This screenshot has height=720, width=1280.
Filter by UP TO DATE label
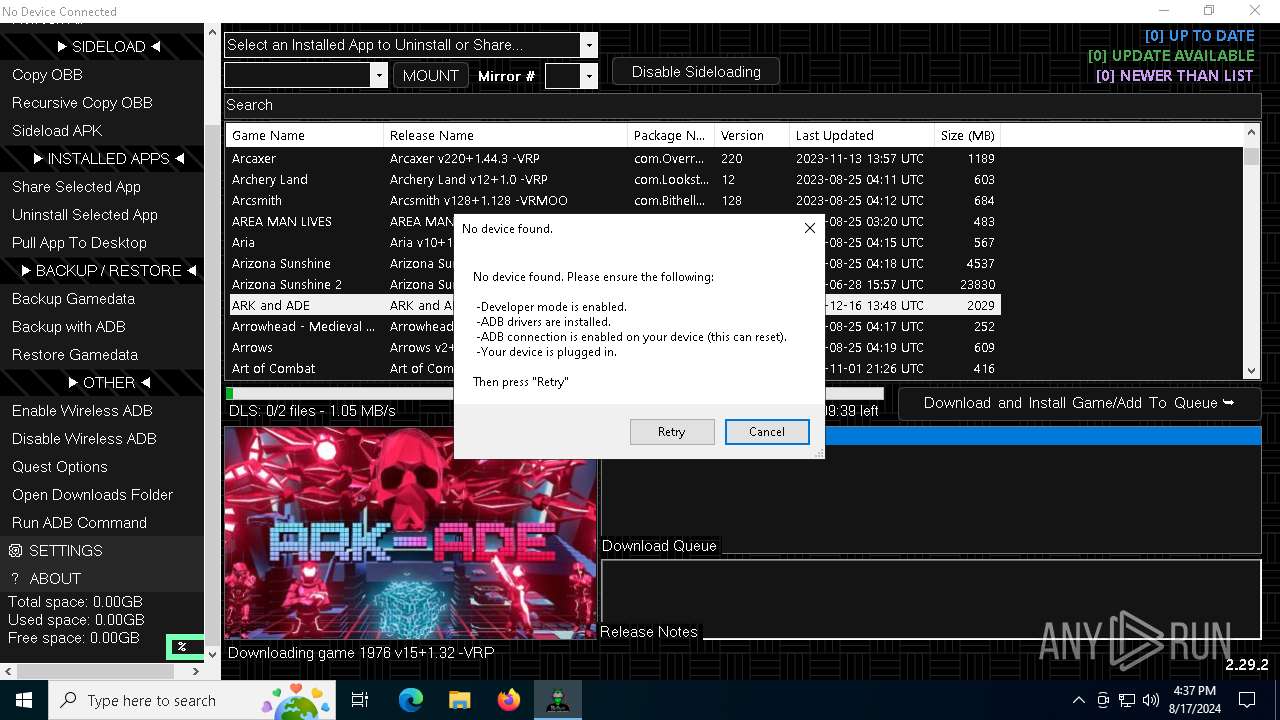[1199, 36]
